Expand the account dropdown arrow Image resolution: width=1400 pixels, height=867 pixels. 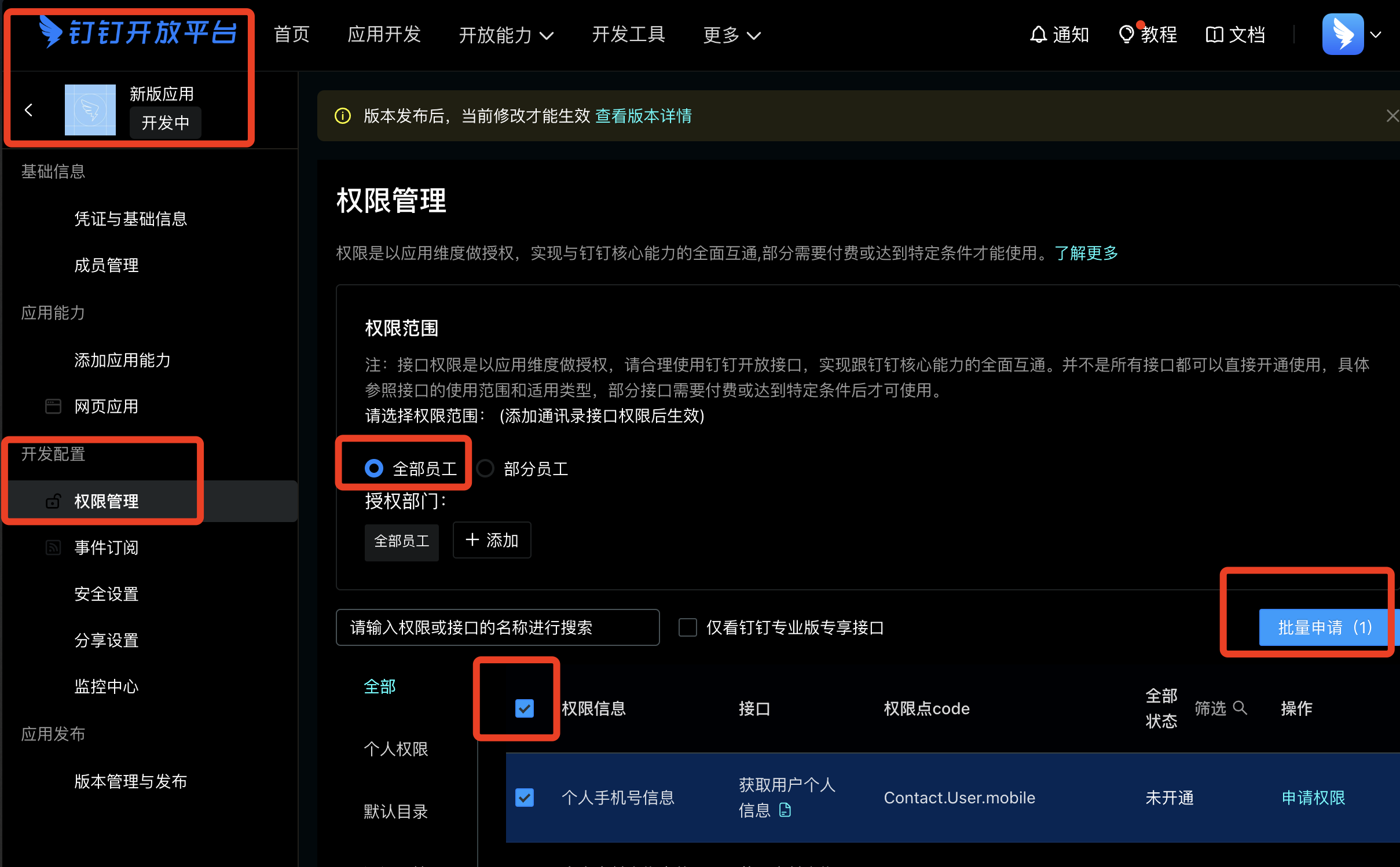tap(1376, 35)
